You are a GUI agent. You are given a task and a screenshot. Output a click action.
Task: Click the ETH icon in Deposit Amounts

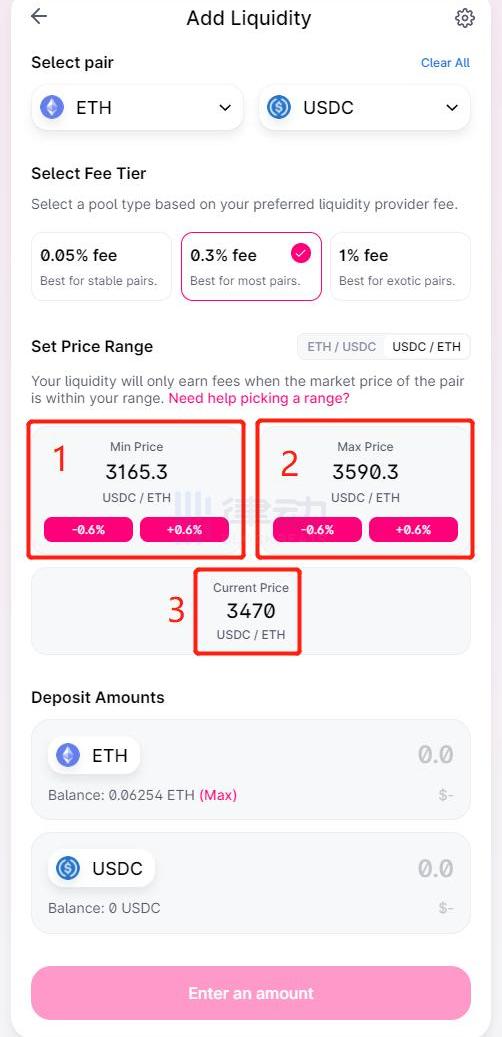[x=67, y=755]
